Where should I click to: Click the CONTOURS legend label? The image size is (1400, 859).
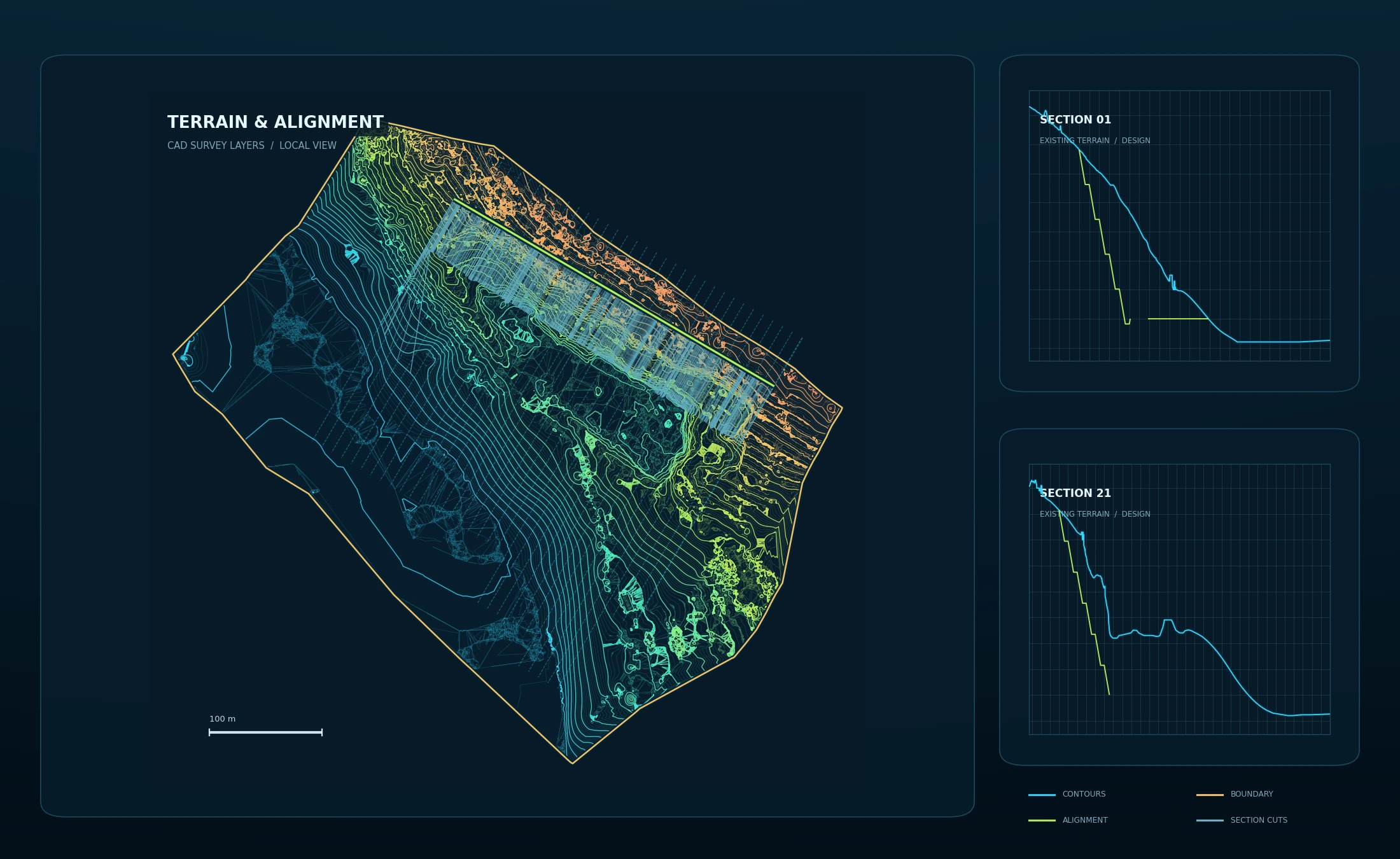point(1084,794)
